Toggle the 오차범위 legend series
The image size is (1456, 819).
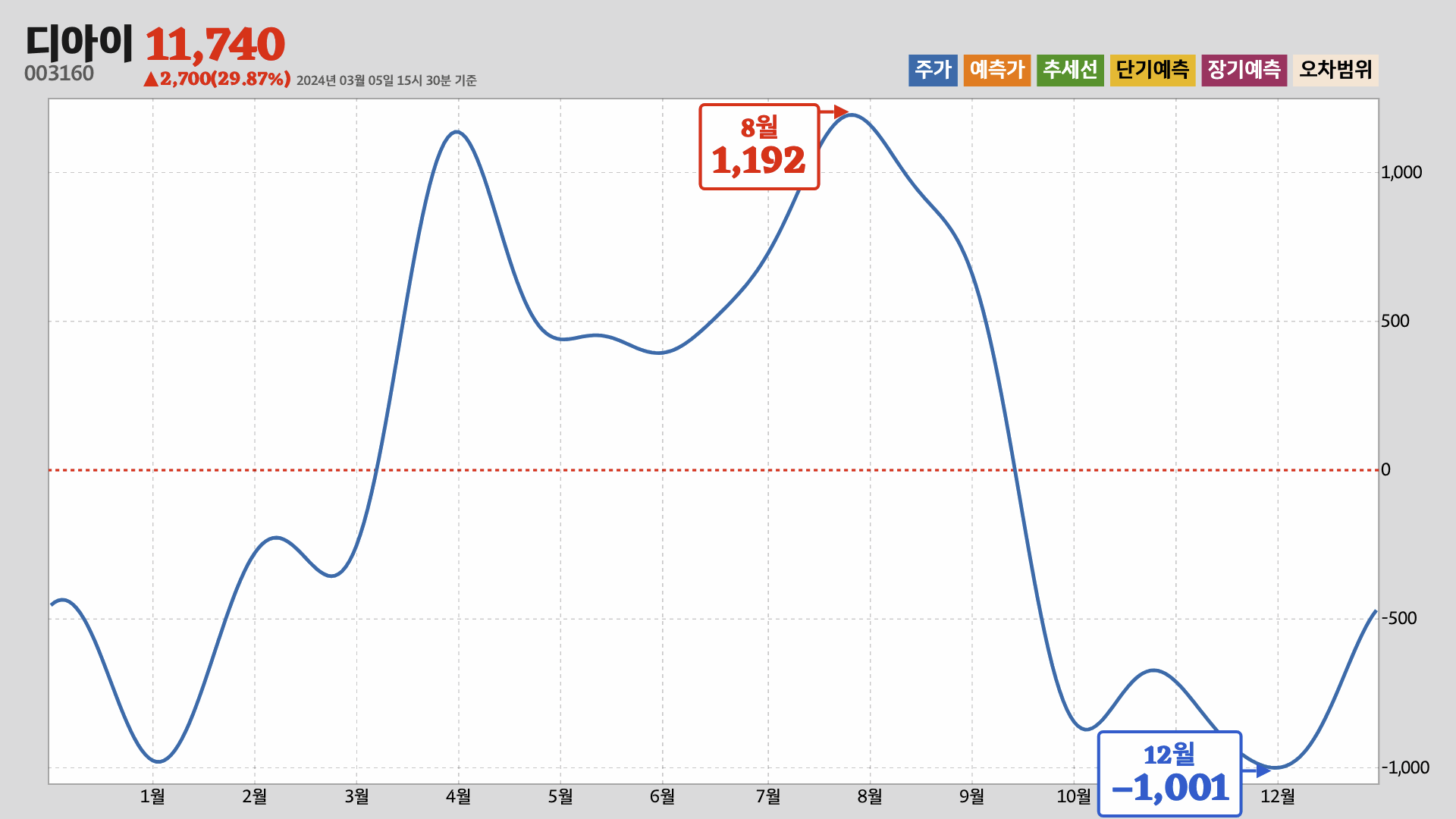1335,70
